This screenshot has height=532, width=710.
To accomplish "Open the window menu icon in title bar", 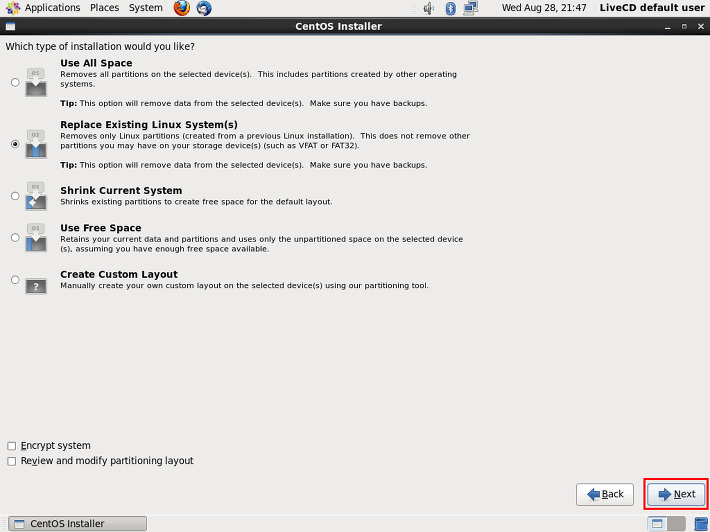I will [10, 26].
